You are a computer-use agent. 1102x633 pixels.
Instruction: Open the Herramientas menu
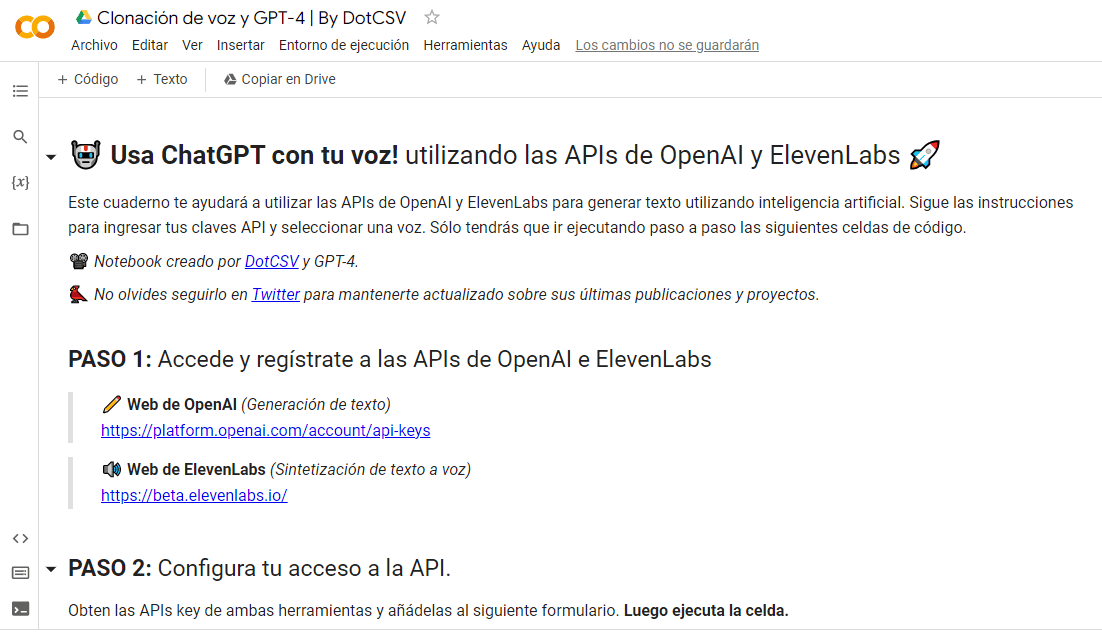(x=465, y=45)
